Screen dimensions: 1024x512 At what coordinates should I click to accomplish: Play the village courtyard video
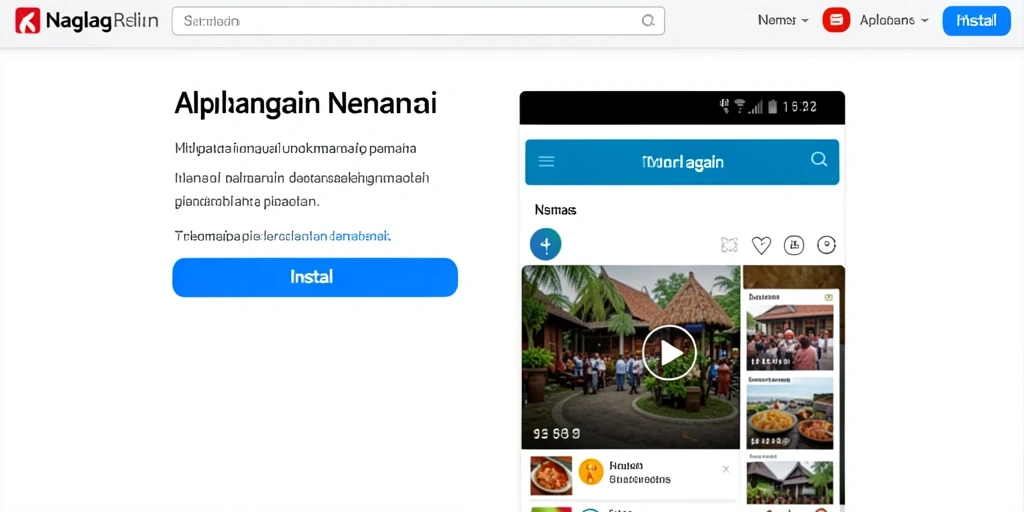pos(669,353)
